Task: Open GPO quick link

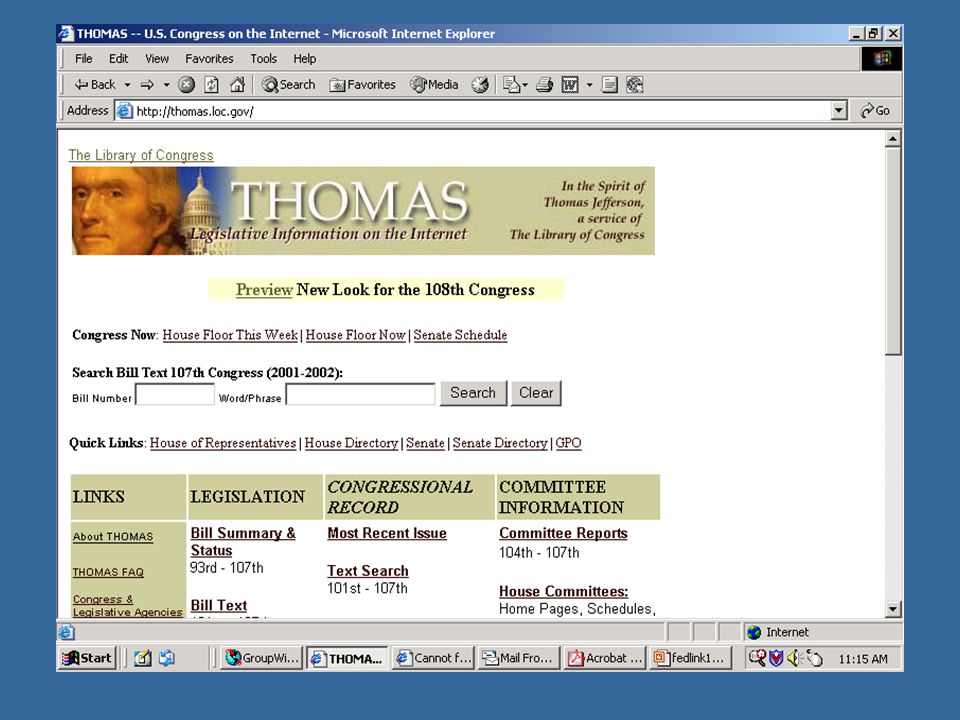Action: point(568,443)
